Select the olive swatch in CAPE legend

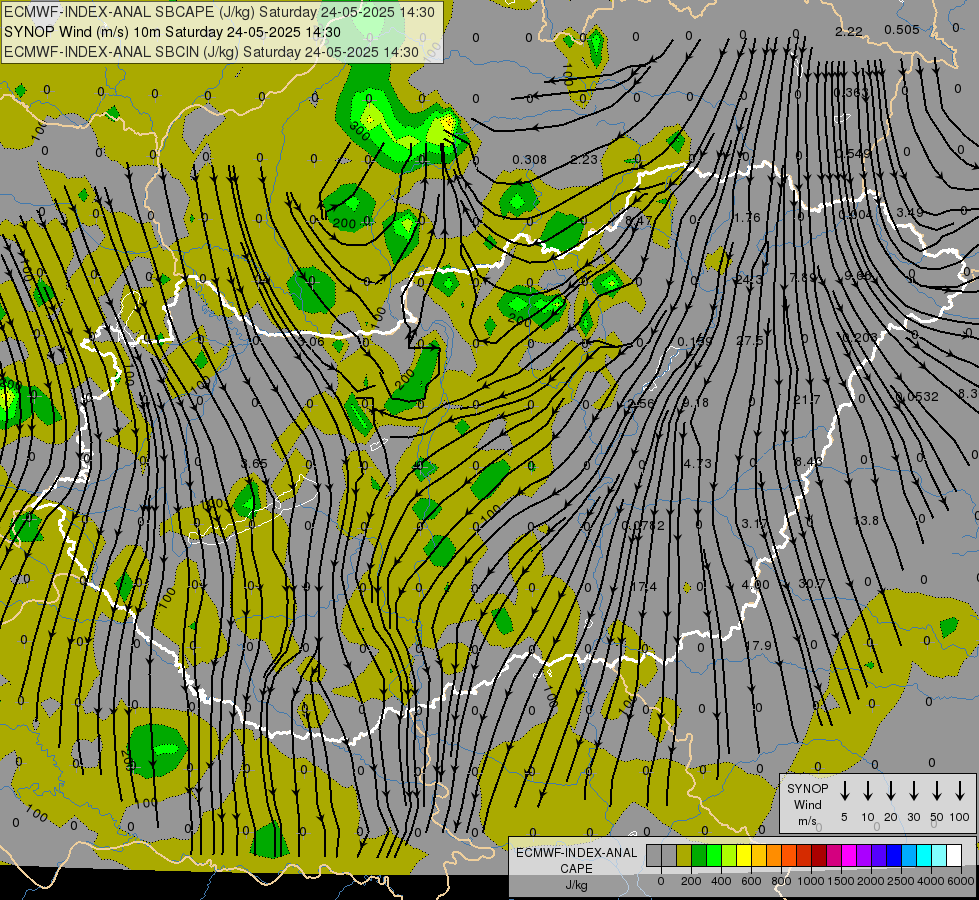(684, 855)
